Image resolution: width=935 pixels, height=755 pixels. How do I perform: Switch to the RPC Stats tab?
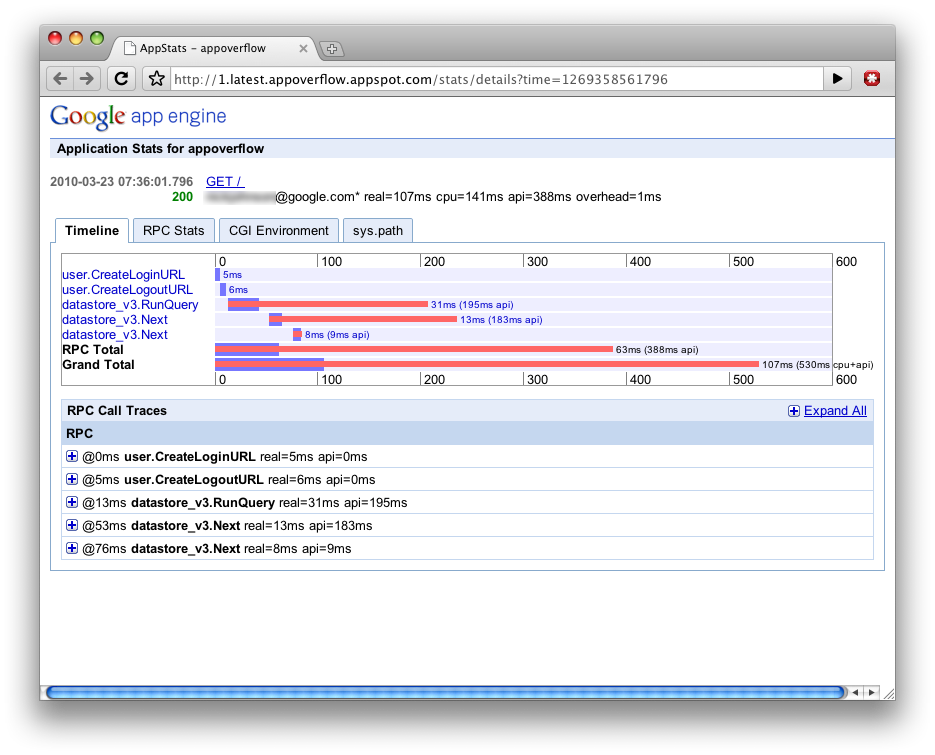[173, 231]
